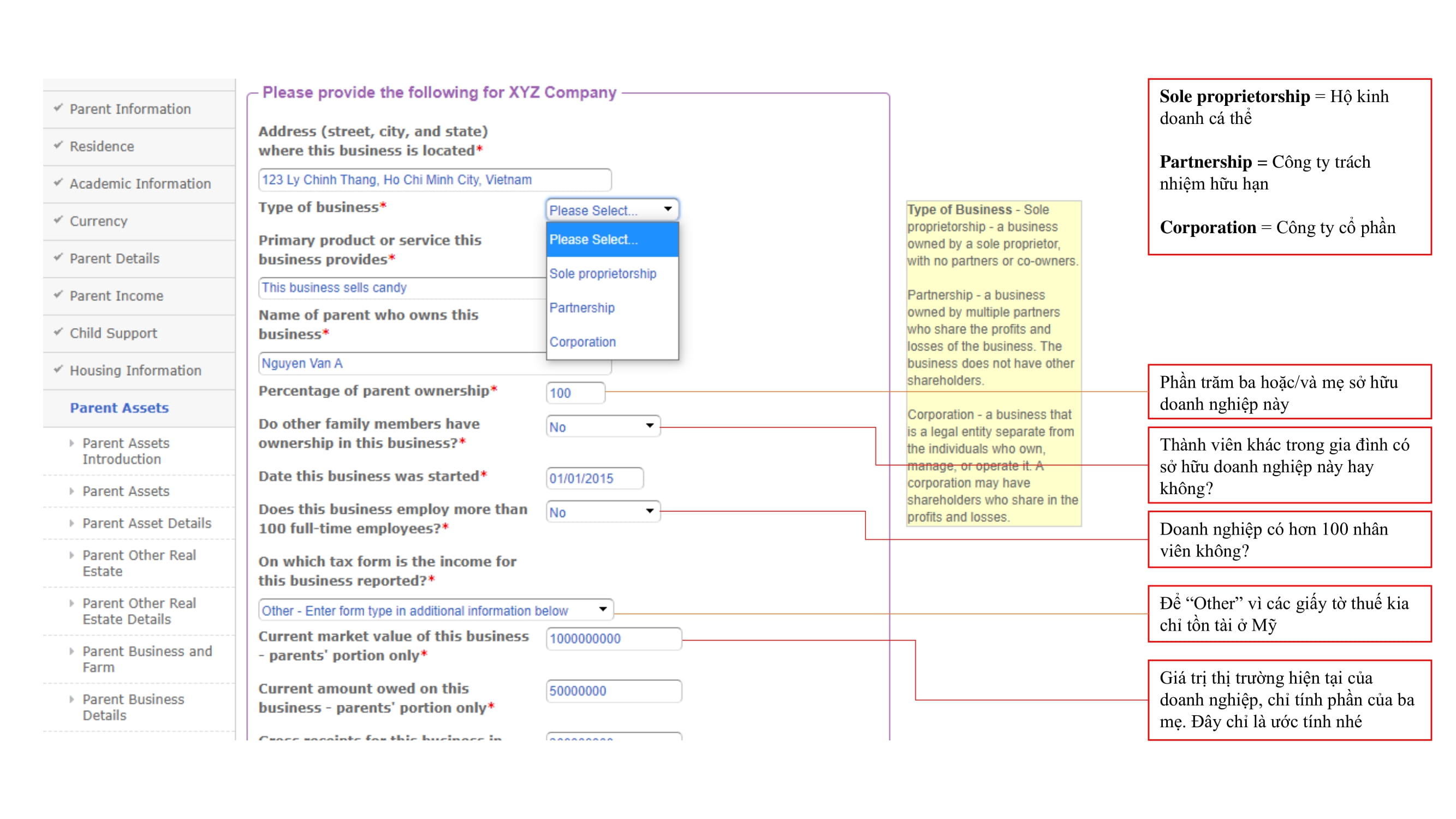The height and width of the screenshot is (819, 1456).
Task: Select Sole proprietorship from the dropdown list
Action: point(603,274)
